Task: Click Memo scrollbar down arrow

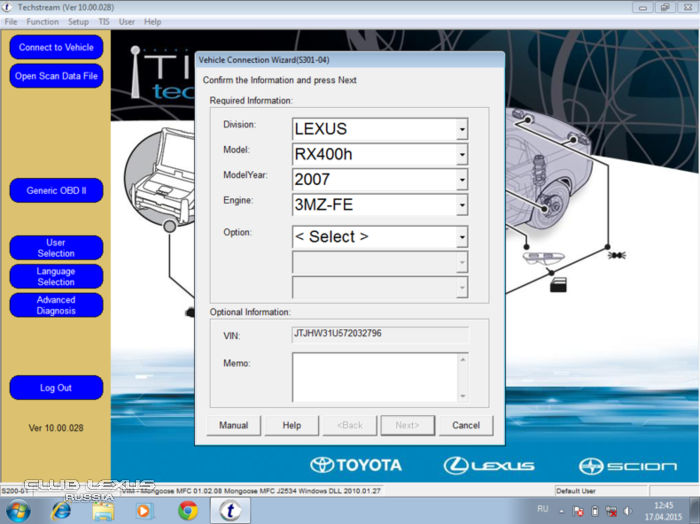Action: pyautogui.click(x=463, y=396)
